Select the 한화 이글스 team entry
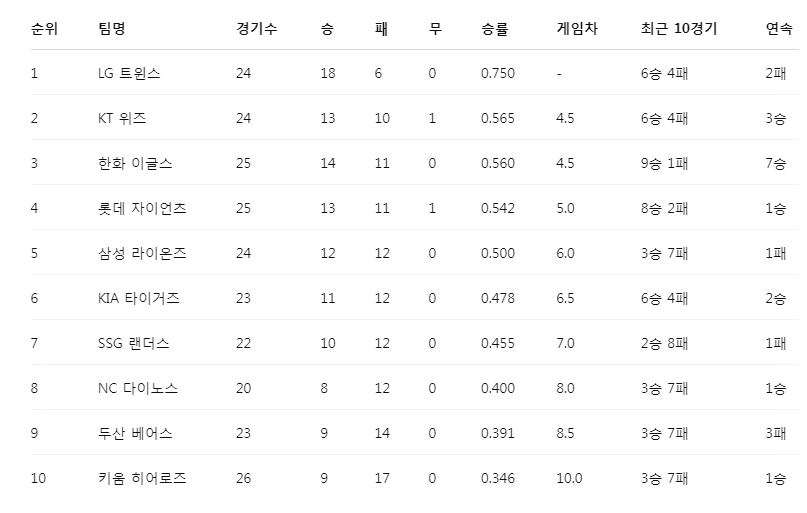 (x=135, y=163)
